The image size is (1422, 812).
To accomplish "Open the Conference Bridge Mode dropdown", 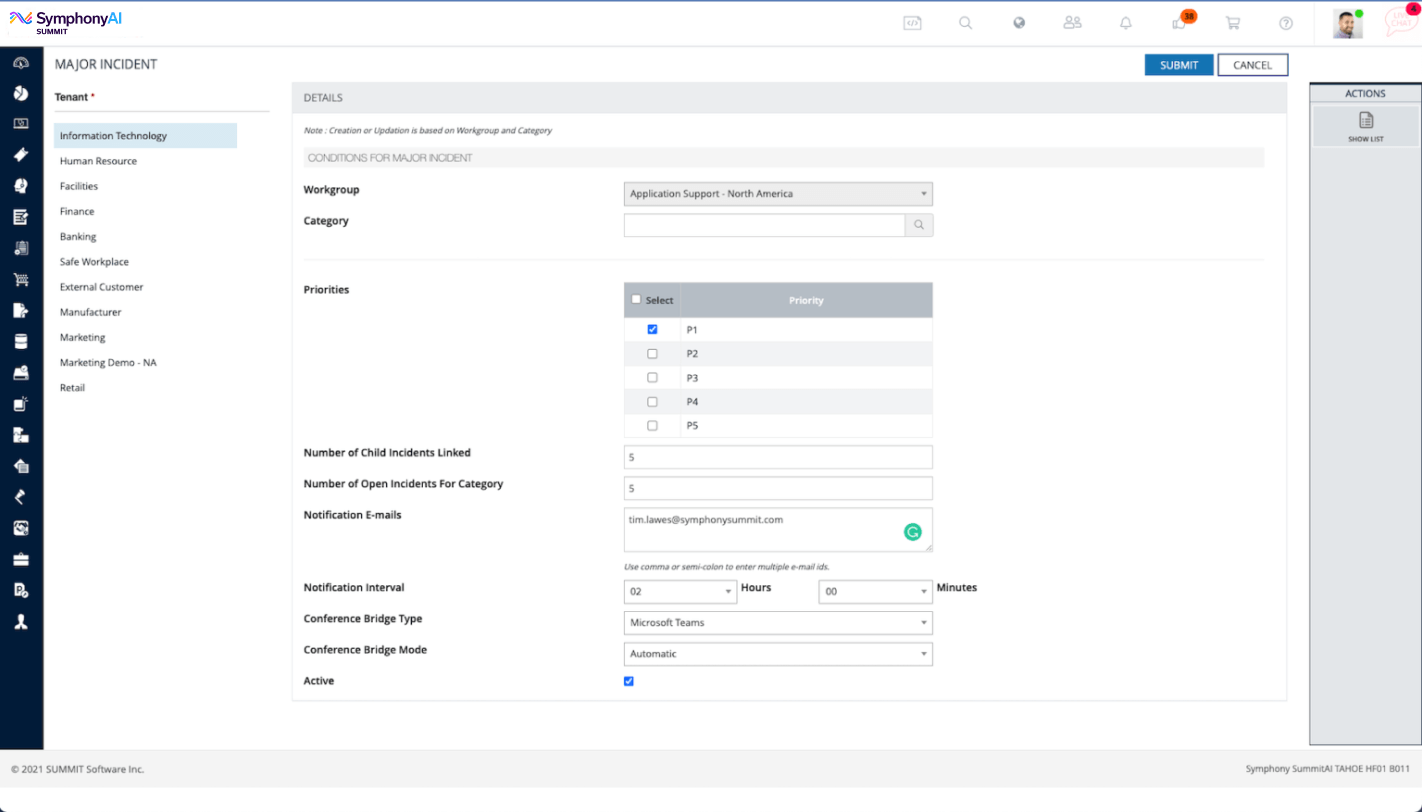I will 778,654.
